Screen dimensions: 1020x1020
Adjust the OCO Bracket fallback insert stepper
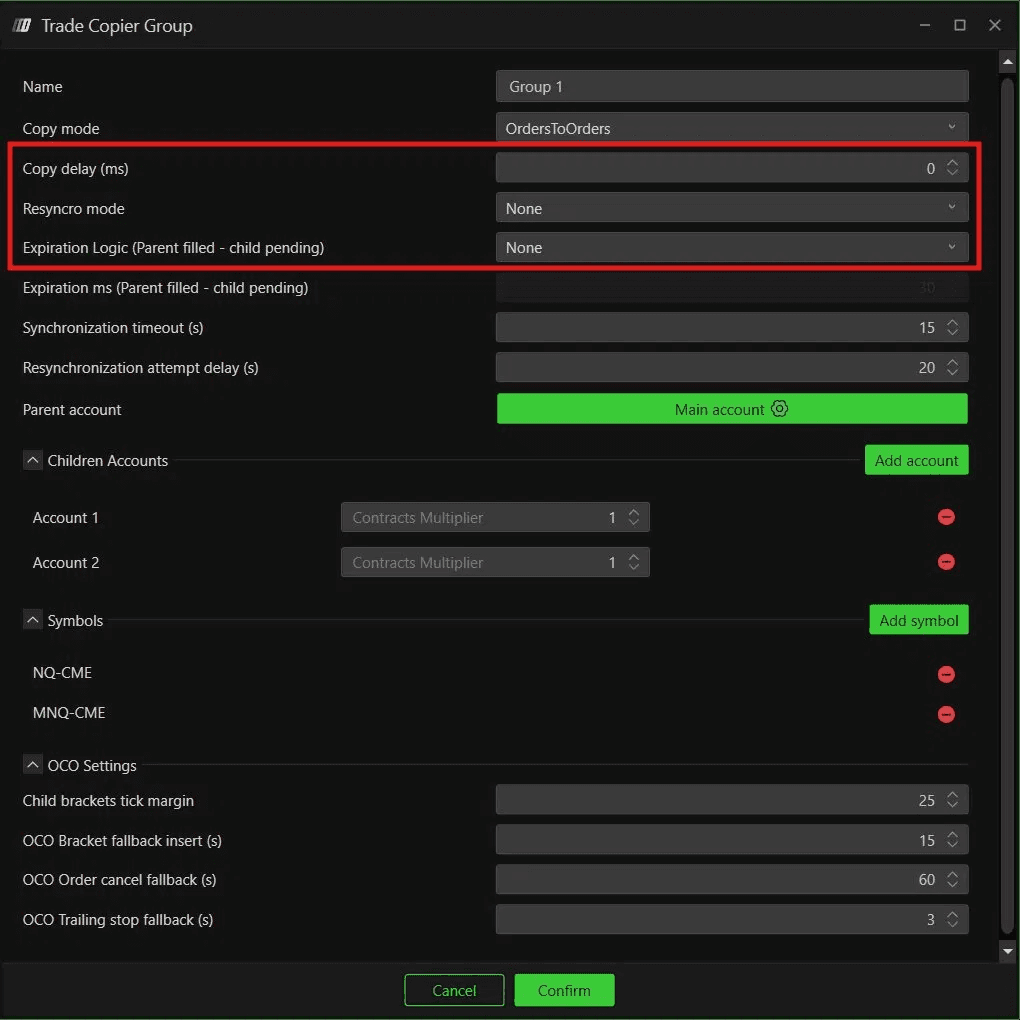952,840
